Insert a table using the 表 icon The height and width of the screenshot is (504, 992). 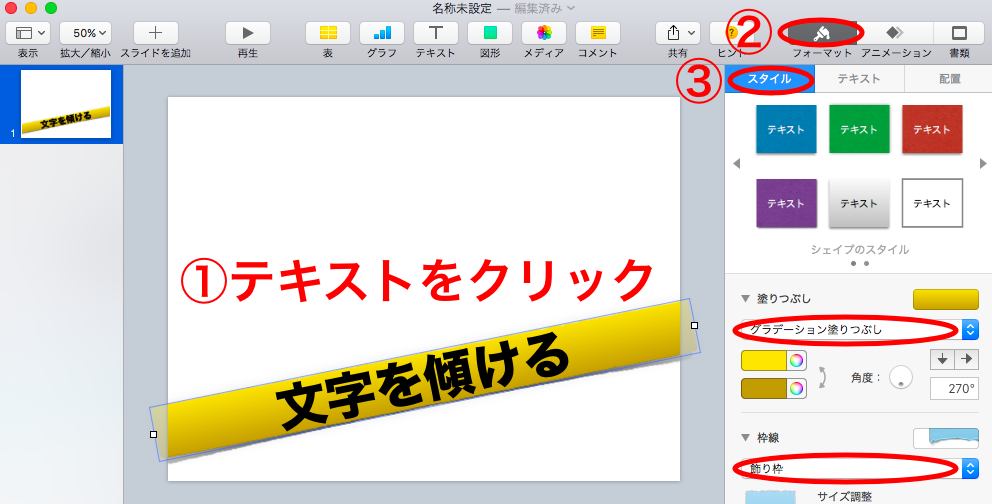coord(328,33)
